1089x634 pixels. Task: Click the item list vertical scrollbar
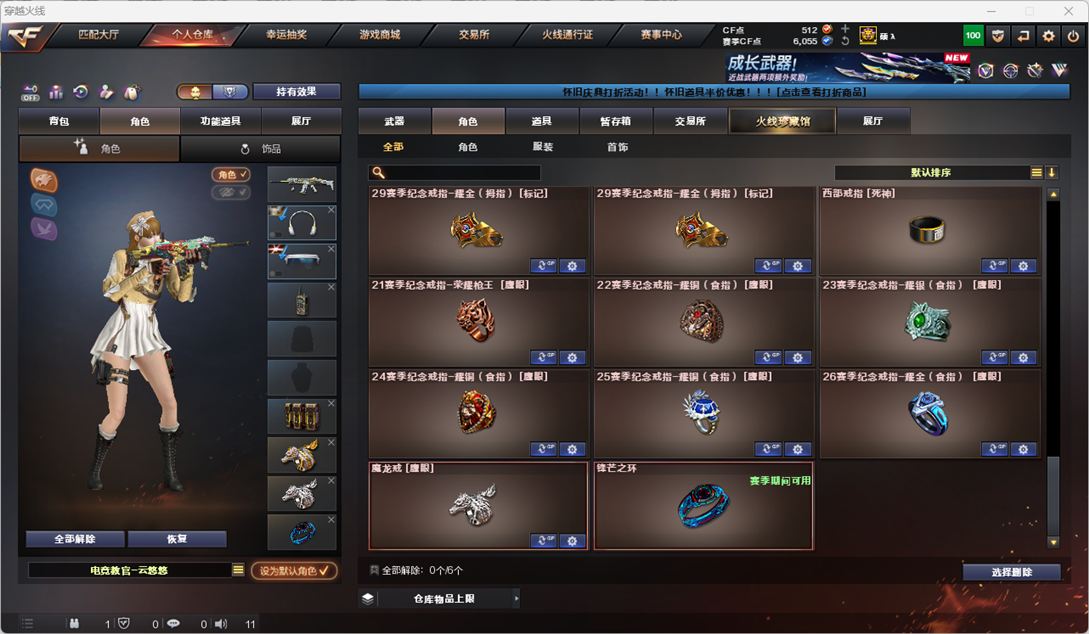1053,368
